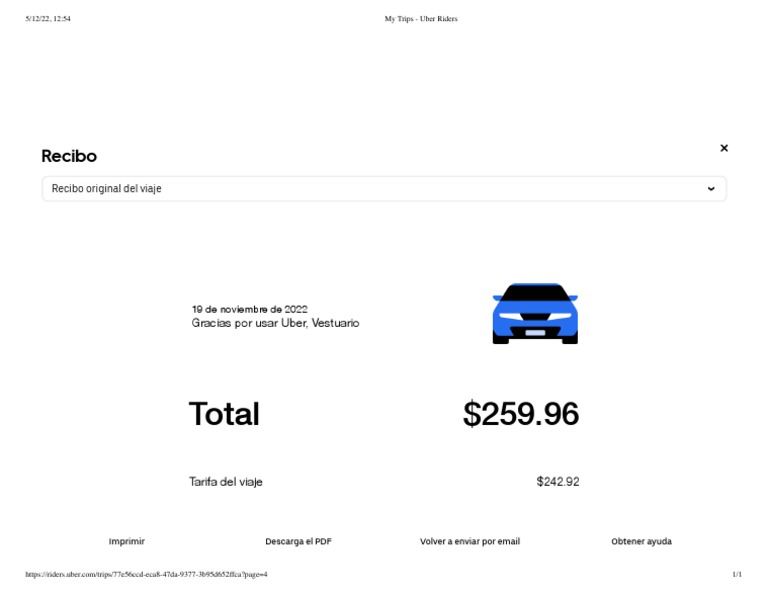Click the page number '1/1' indicator
This screenshot has height=594, width=768.
(737, 574)
